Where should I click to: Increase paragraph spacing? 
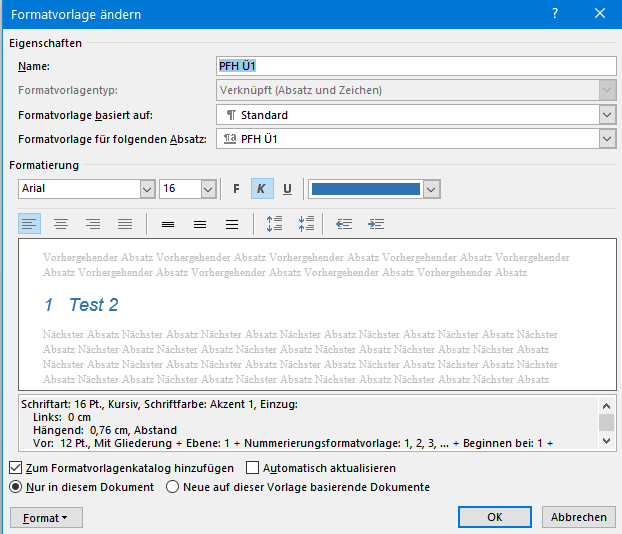[x=275, y=224]
